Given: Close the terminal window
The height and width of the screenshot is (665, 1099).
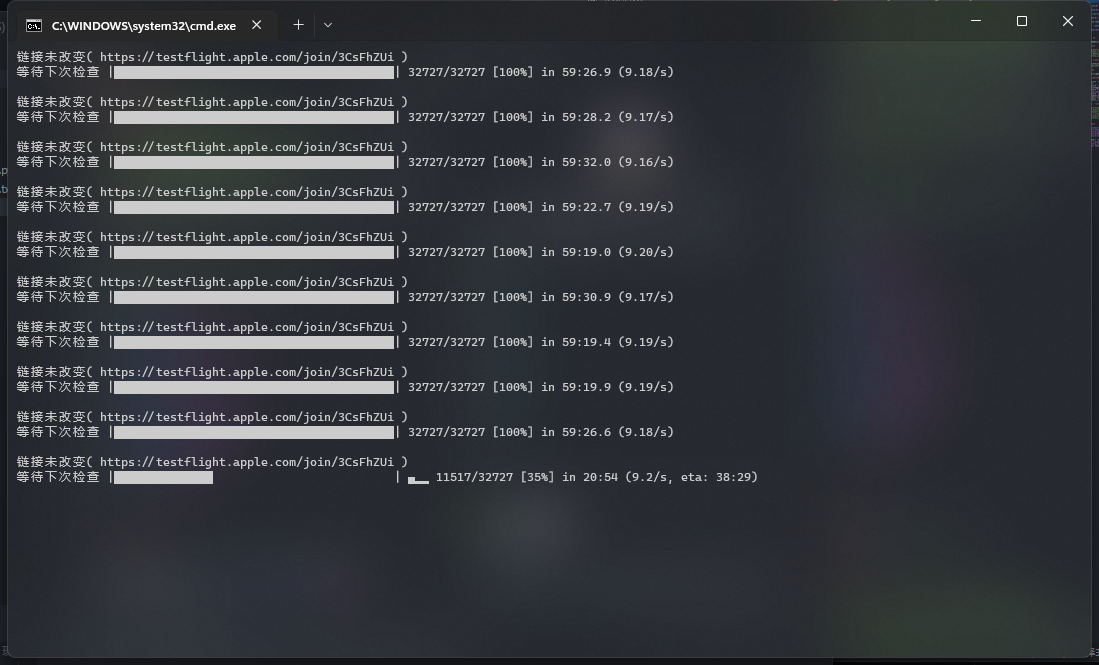Looking at the screenshot, I should click(1067, 21).
